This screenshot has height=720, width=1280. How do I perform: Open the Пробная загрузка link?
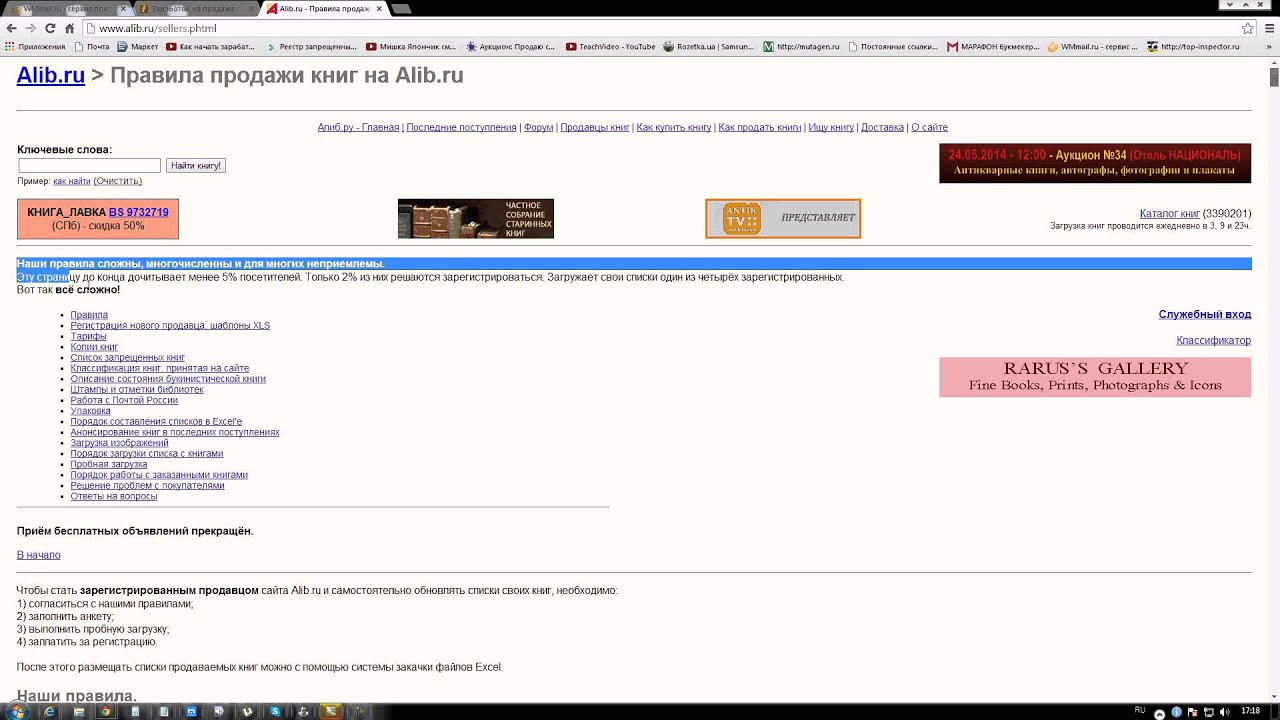click(x=108, y=464)
